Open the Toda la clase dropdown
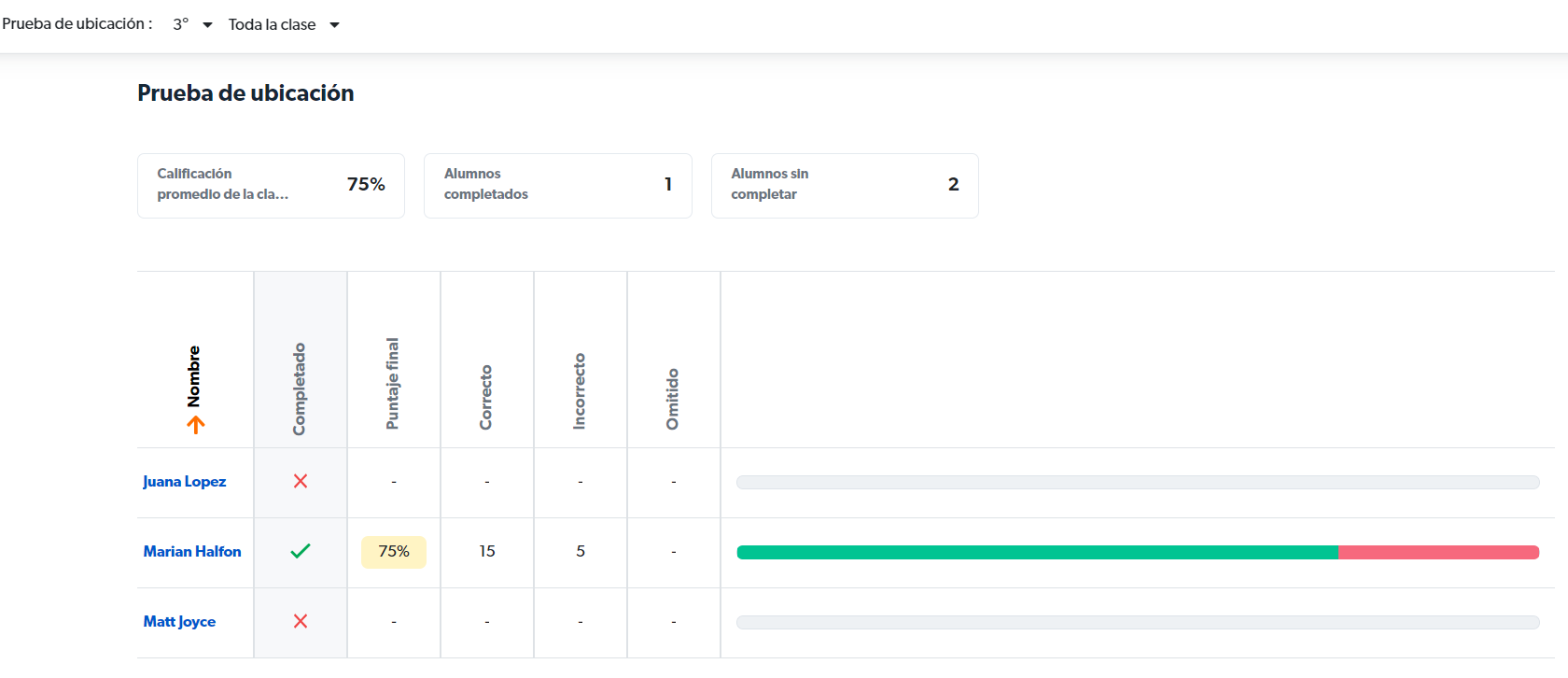The height and width of the screenshot is (678, 1568). (x=284, y=24)
